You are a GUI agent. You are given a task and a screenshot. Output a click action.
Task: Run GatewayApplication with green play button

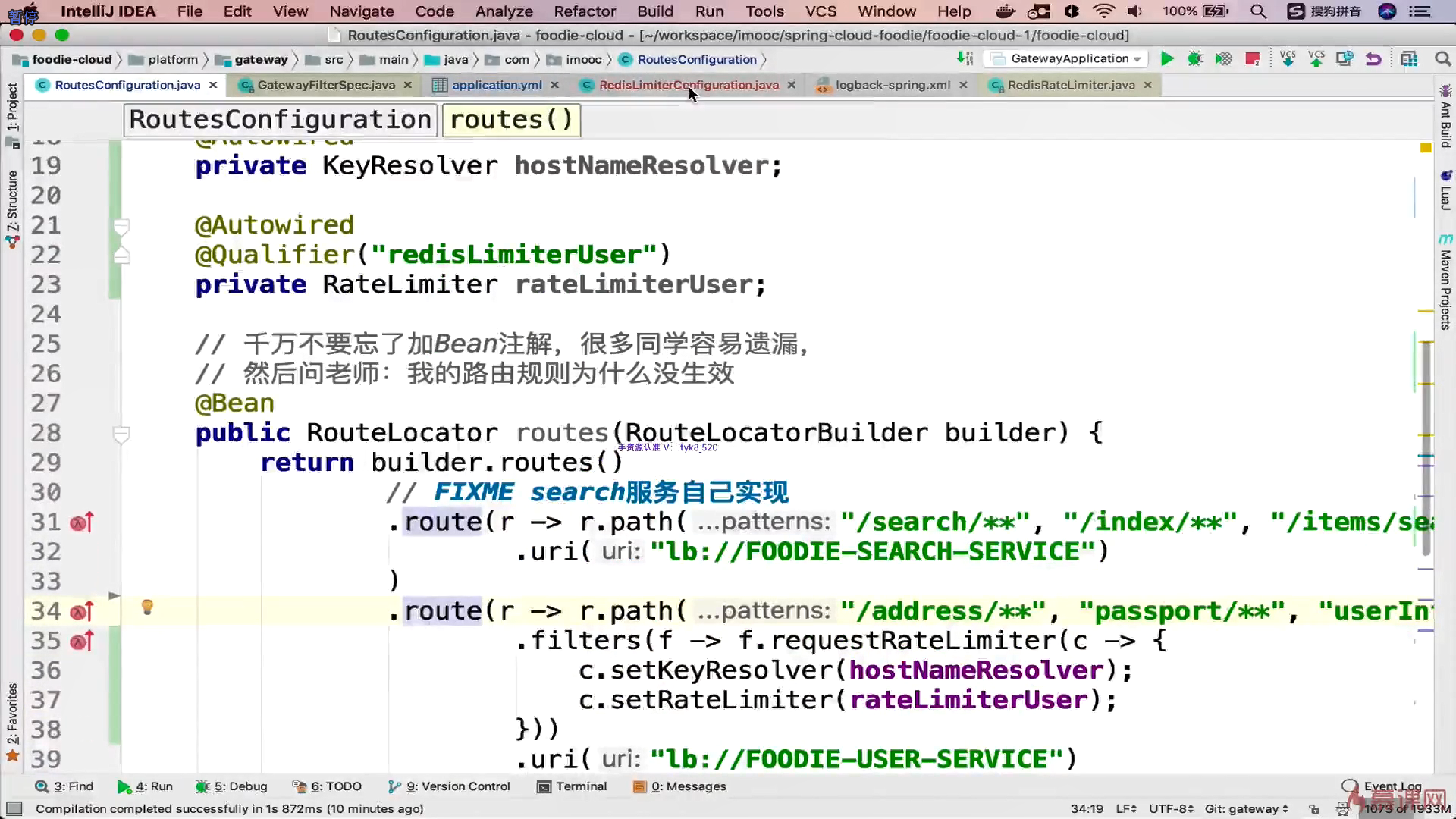coord(1167,59)
